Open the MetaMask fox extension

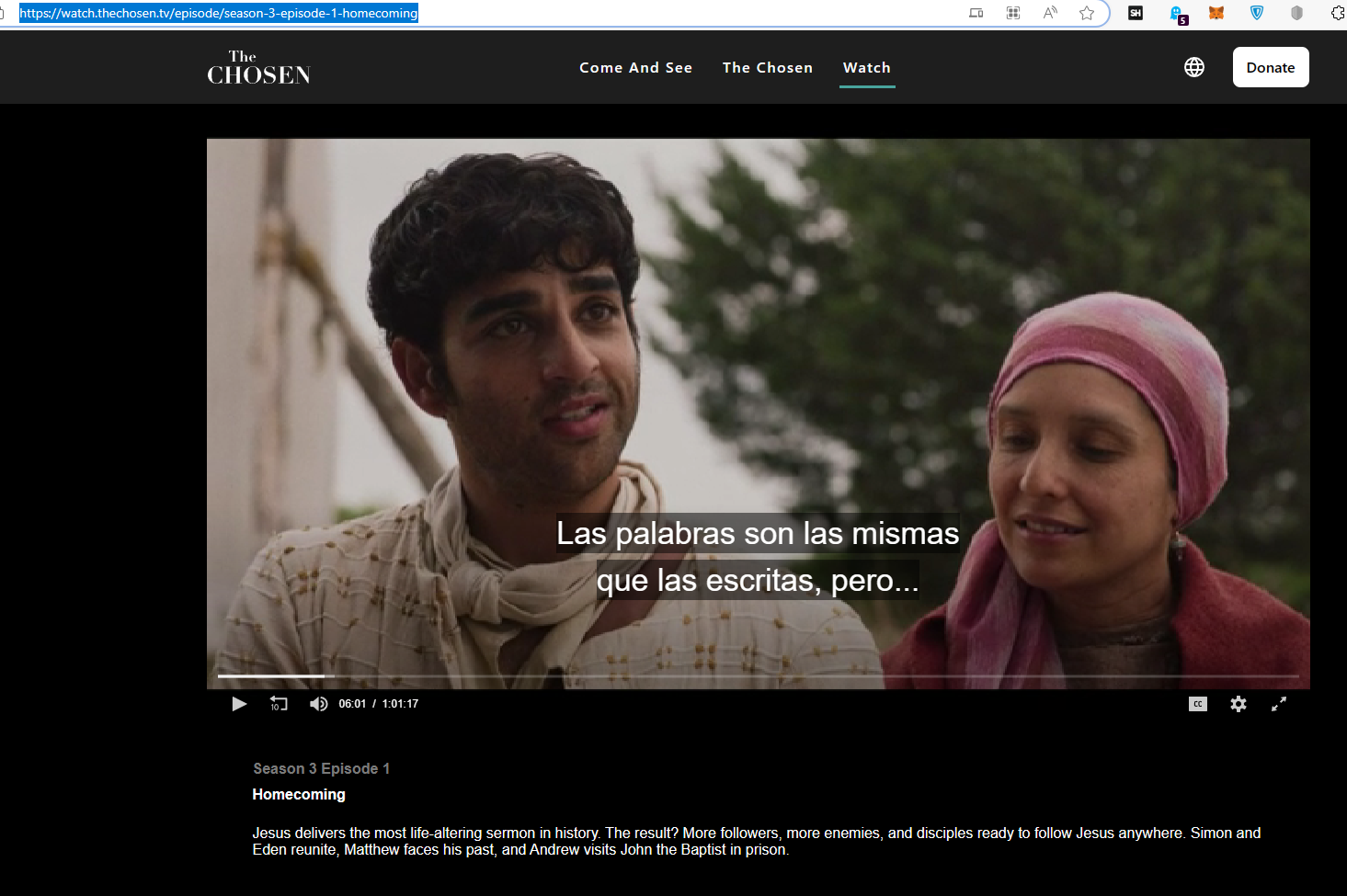1216,13
